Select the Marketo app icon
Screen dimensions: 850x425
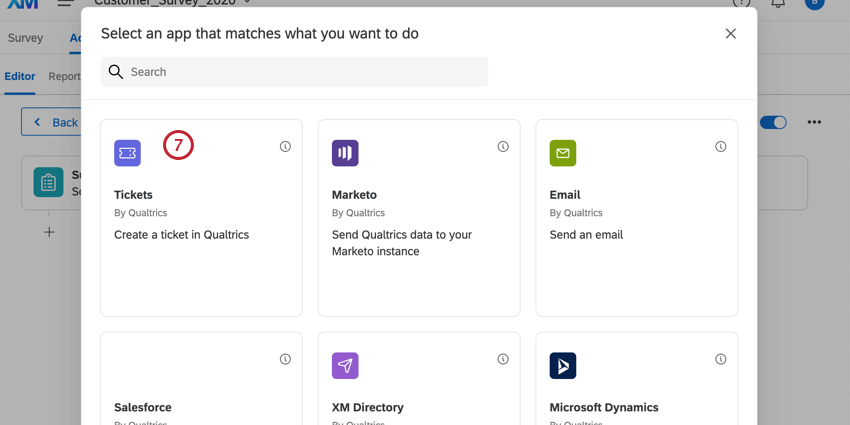[345, 153]
